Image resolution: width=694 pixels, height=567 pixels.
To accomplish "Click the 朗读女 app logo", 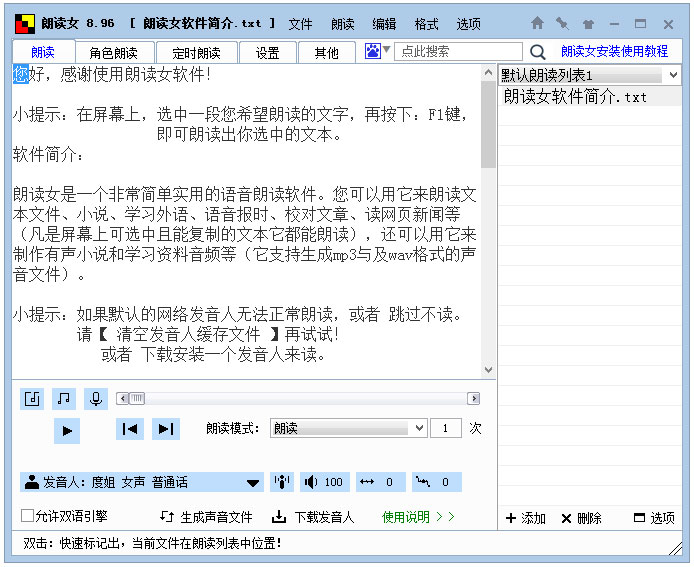I will pos(25,24).
